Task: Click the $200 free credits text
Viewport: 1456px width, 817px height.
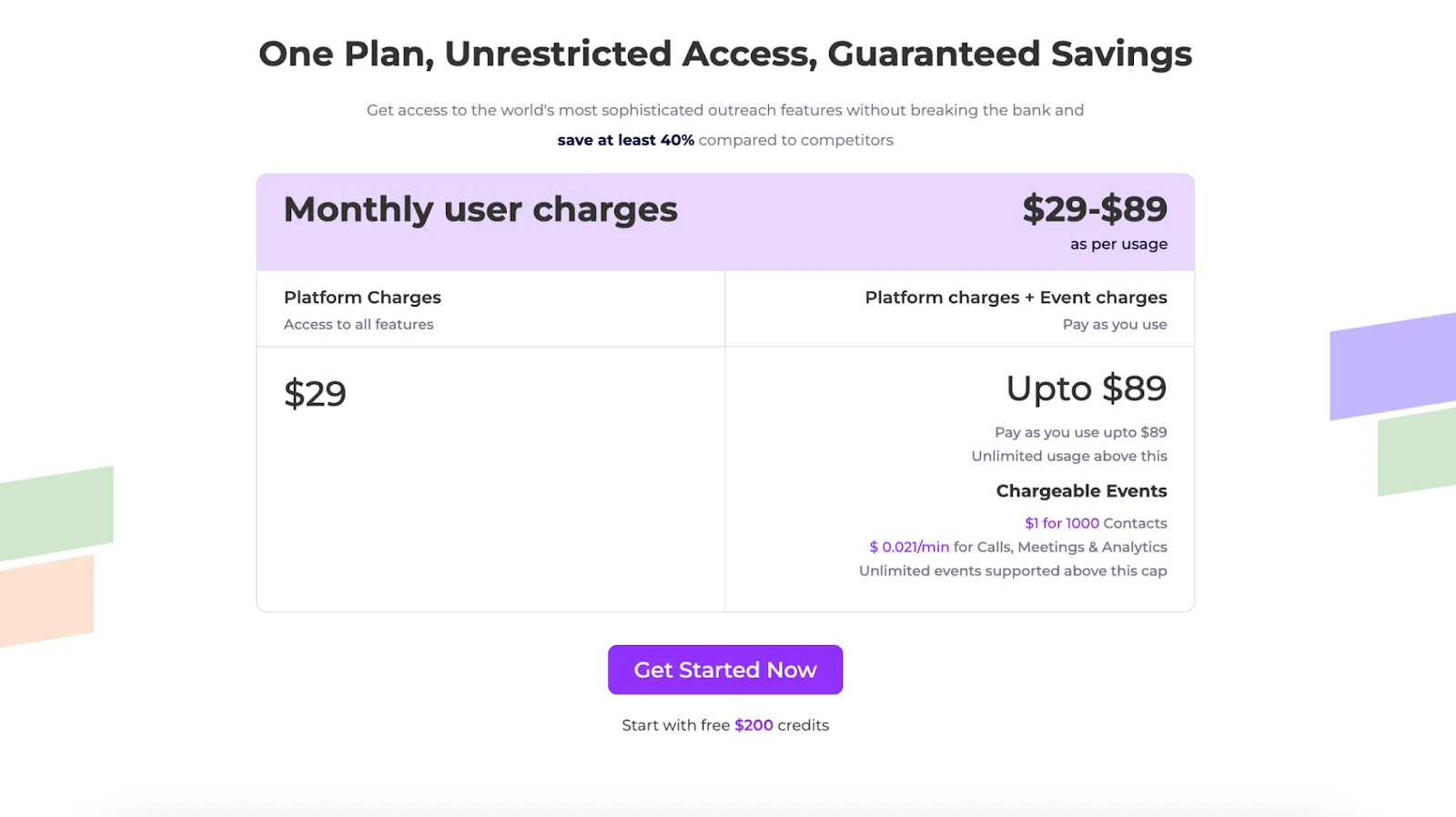Action: click(753, 725)
